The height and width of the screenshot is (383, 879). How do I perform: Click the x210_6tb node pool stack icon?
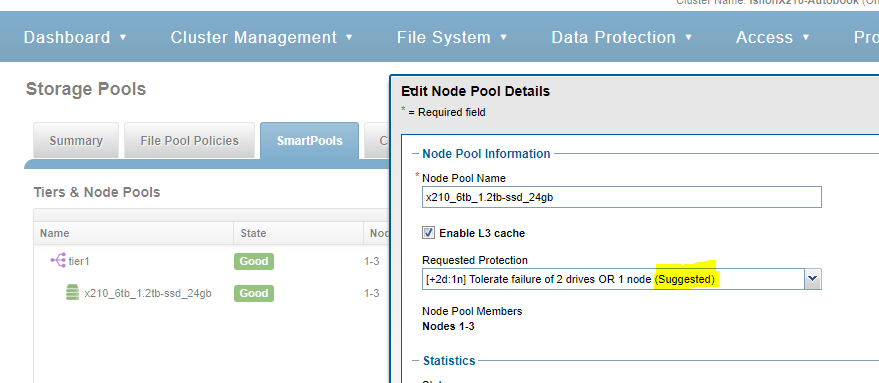(72, 293)
